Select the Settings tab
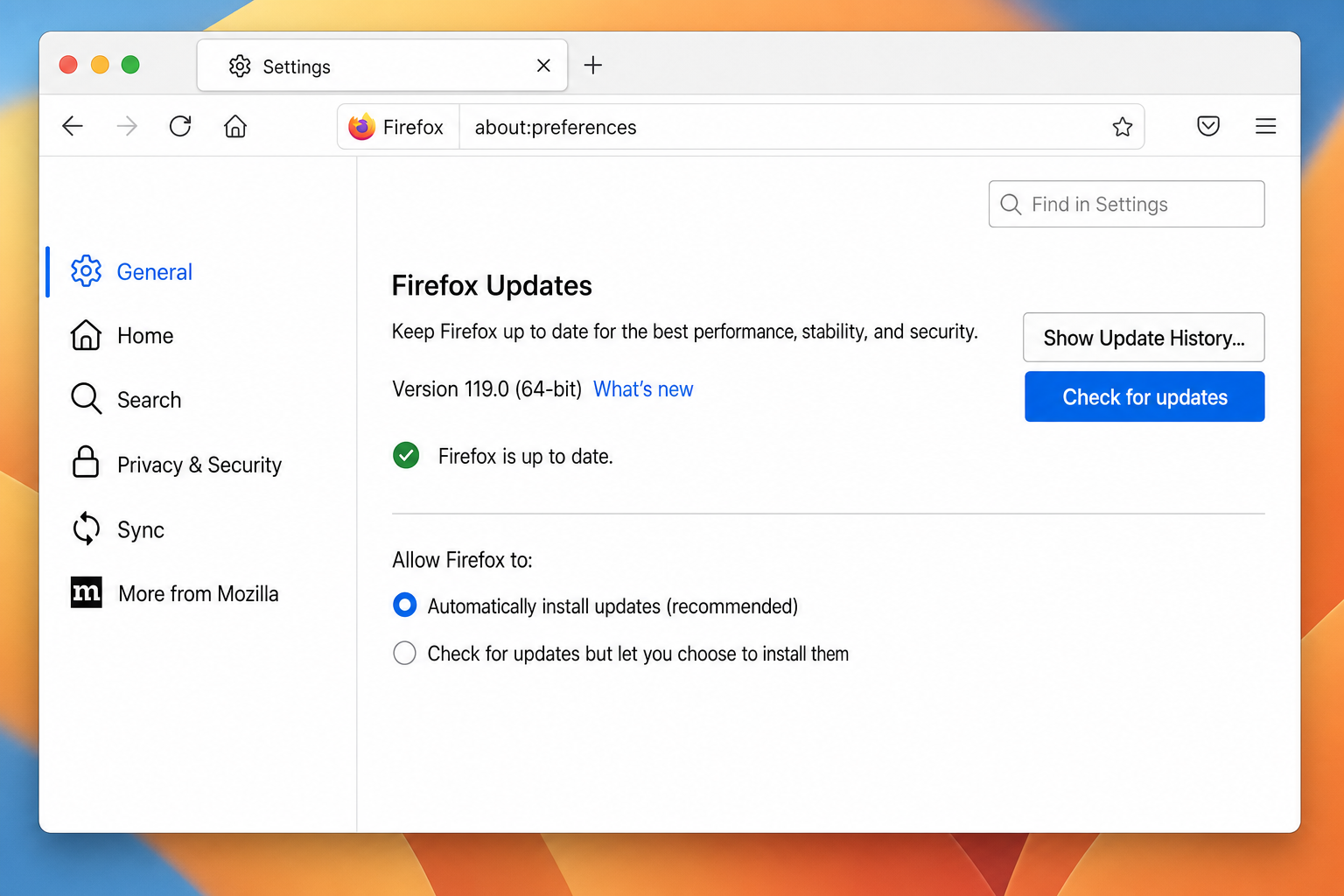 (382, 66)
